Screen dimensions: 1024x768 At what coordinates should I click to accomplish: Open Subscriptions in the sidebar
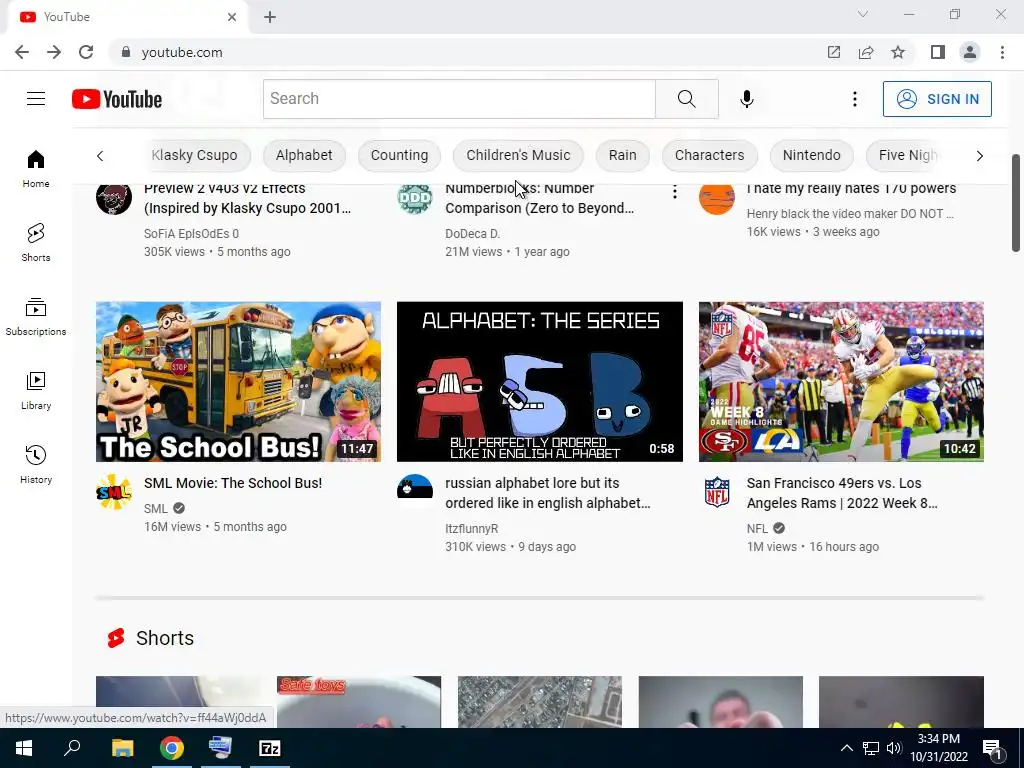click(36, 316)
